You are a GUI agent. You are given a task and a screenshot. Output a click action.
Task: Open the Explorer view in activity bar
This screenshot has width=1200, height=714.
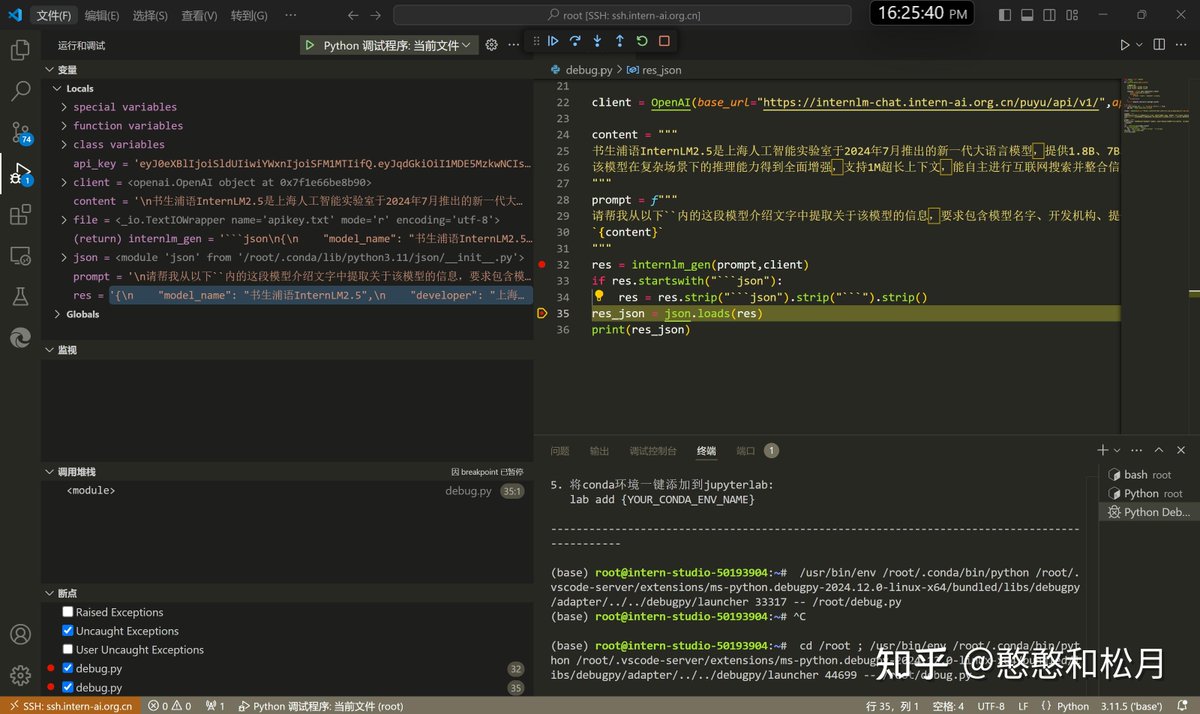point(20,50)
